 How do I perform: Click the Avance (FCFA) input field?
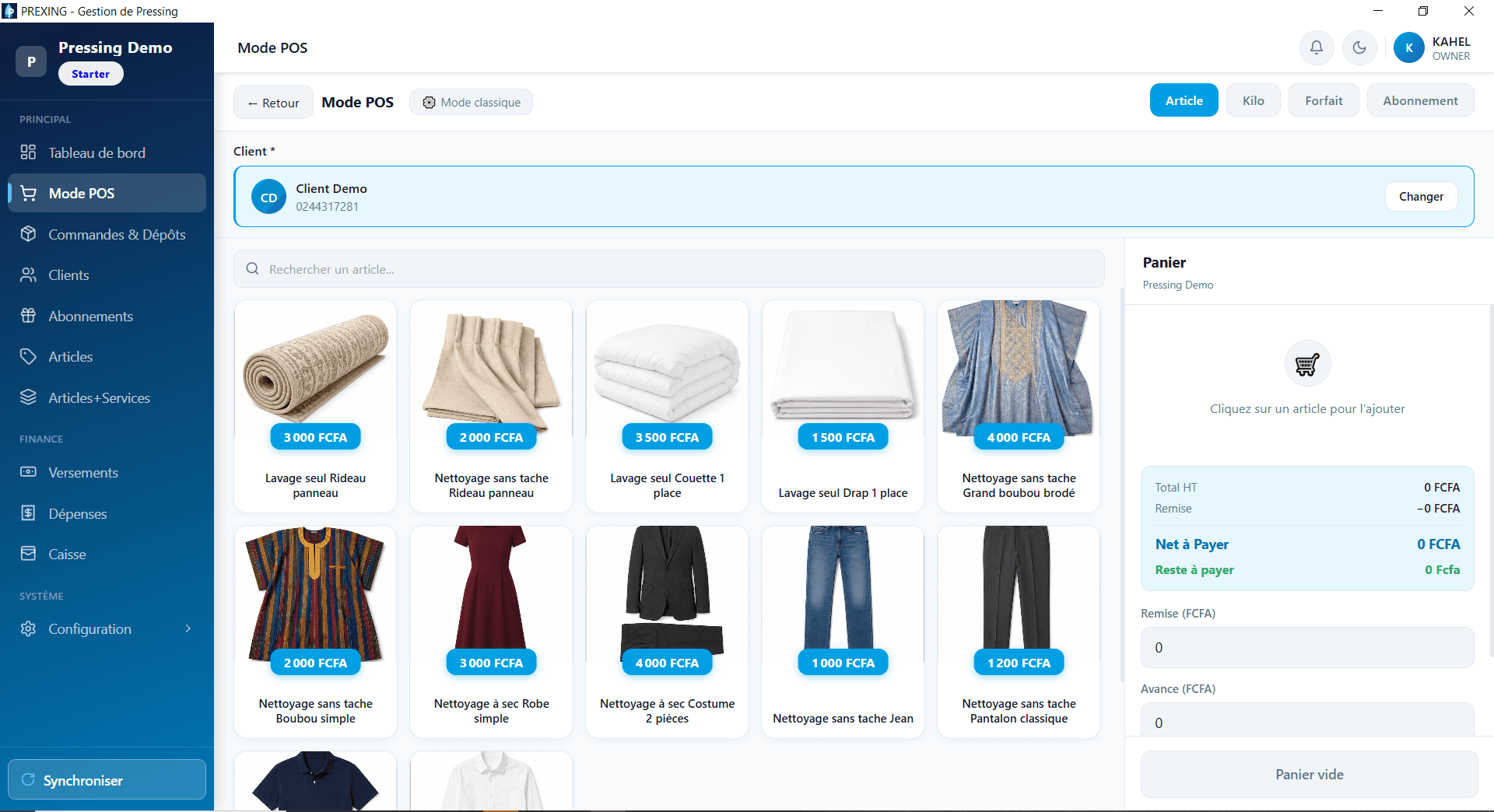(x=1307, y=720)
